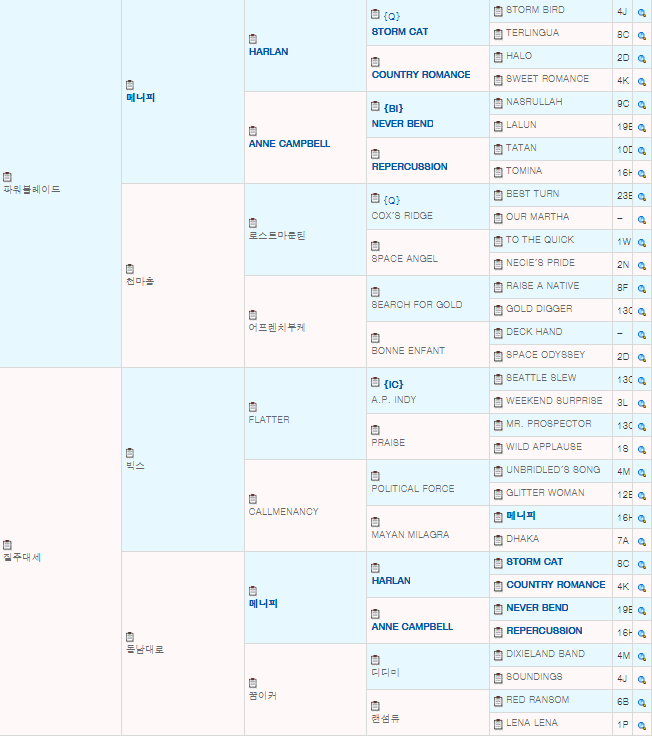Click the clipboard icon above CALLMENANCY
The height and width of the screenshot is (736, 652).
tap(253, 498)
